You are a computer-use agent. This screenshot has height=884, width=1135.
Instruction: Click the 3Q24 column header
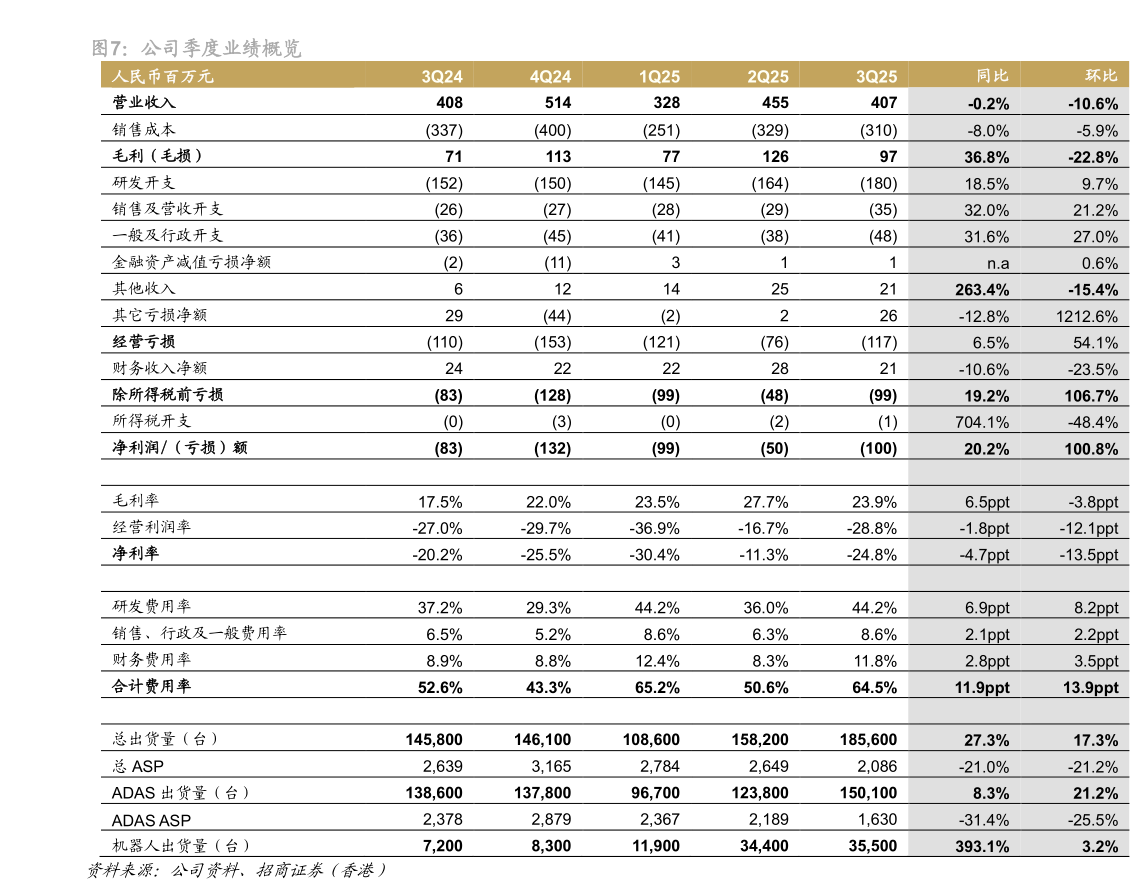[x=441, y=76]
